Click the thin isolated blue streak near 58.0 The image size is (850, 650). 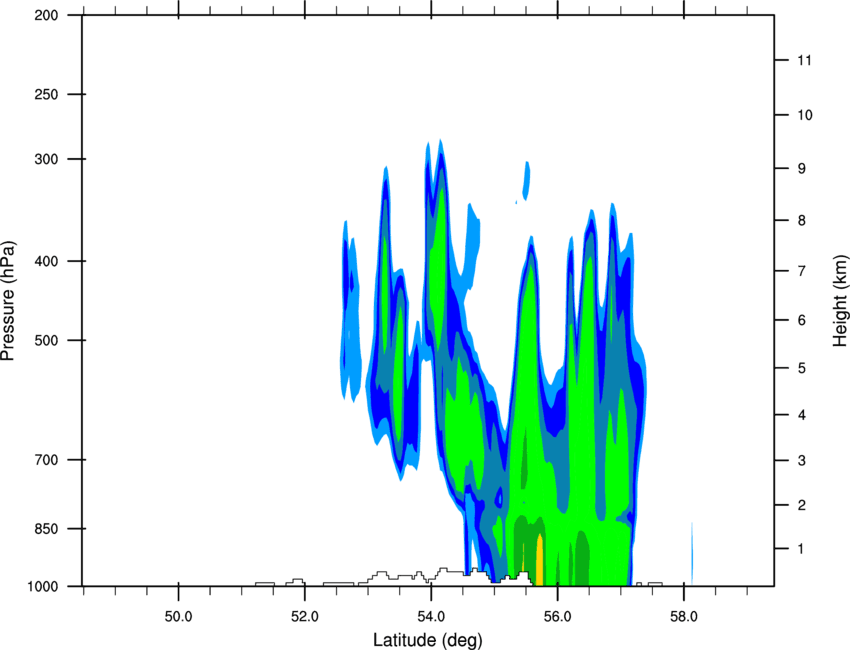point(692,553)
